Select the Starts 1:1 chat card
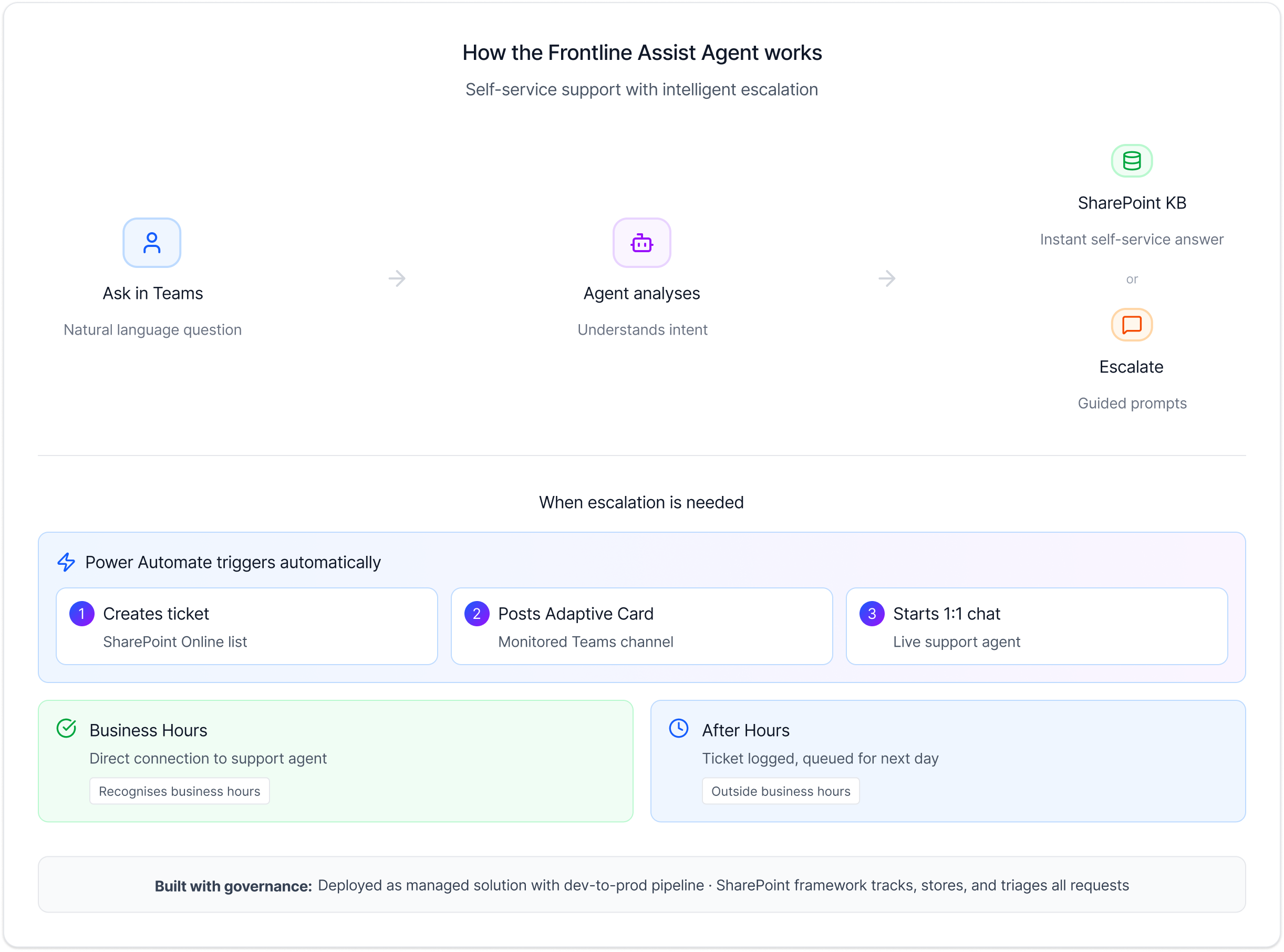This screenshot has height=952, width=1284. point(1036,626)
